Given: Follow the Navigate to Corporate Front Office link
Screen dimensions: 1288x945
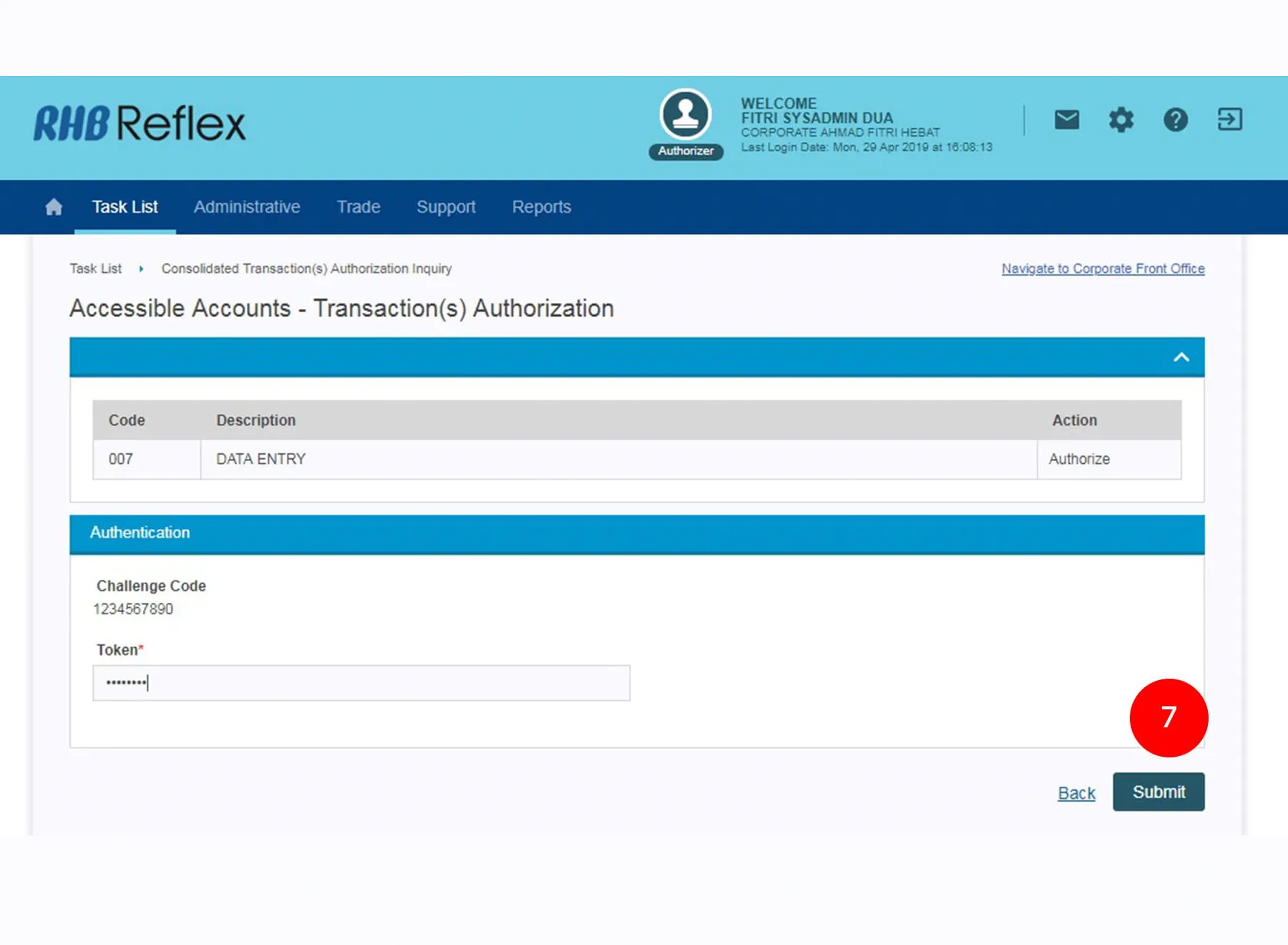Looking at the screenshot, I should (x=1103, y=268).
